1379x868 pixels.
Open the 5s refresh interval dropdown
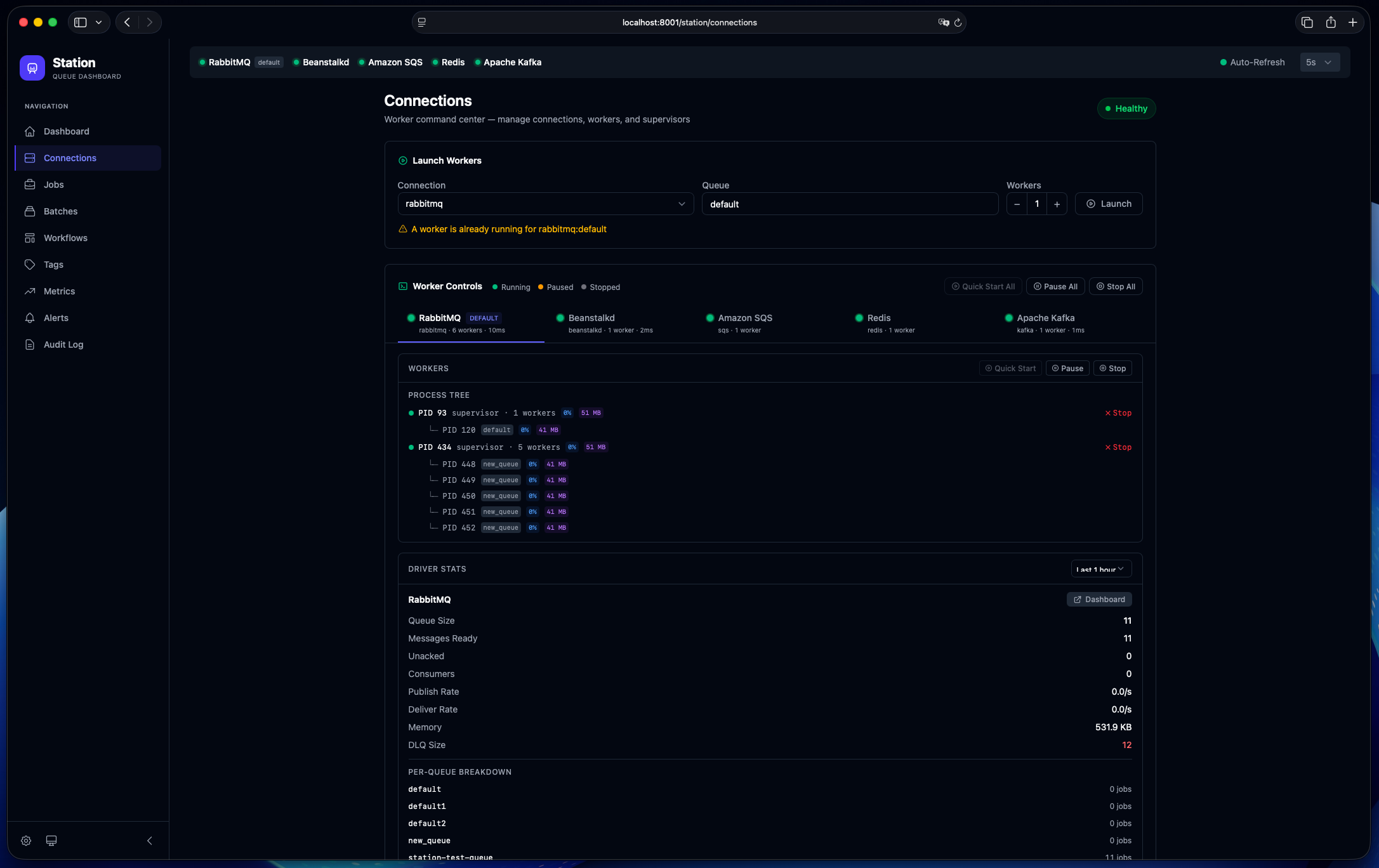pyautogui.click(x=1319, y=62)
